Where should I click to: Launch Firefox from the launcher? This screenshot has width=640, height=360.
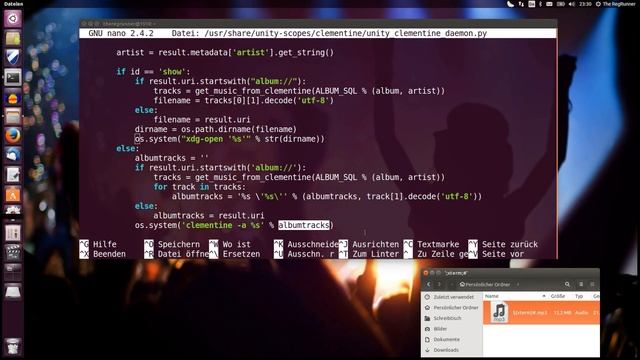[13, 136]
